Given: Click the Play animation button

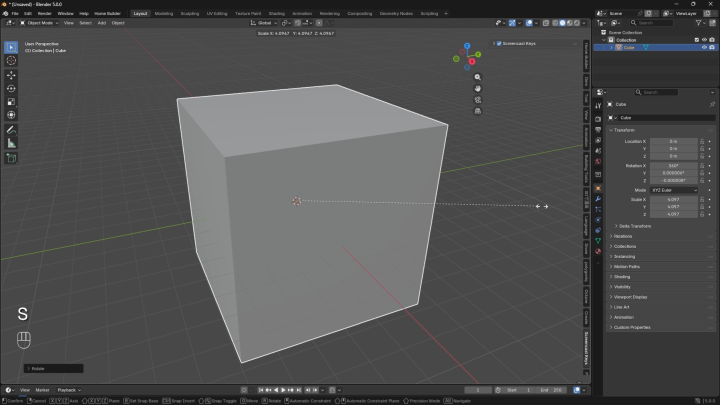Looking at the screenshot, I should 283,390.
